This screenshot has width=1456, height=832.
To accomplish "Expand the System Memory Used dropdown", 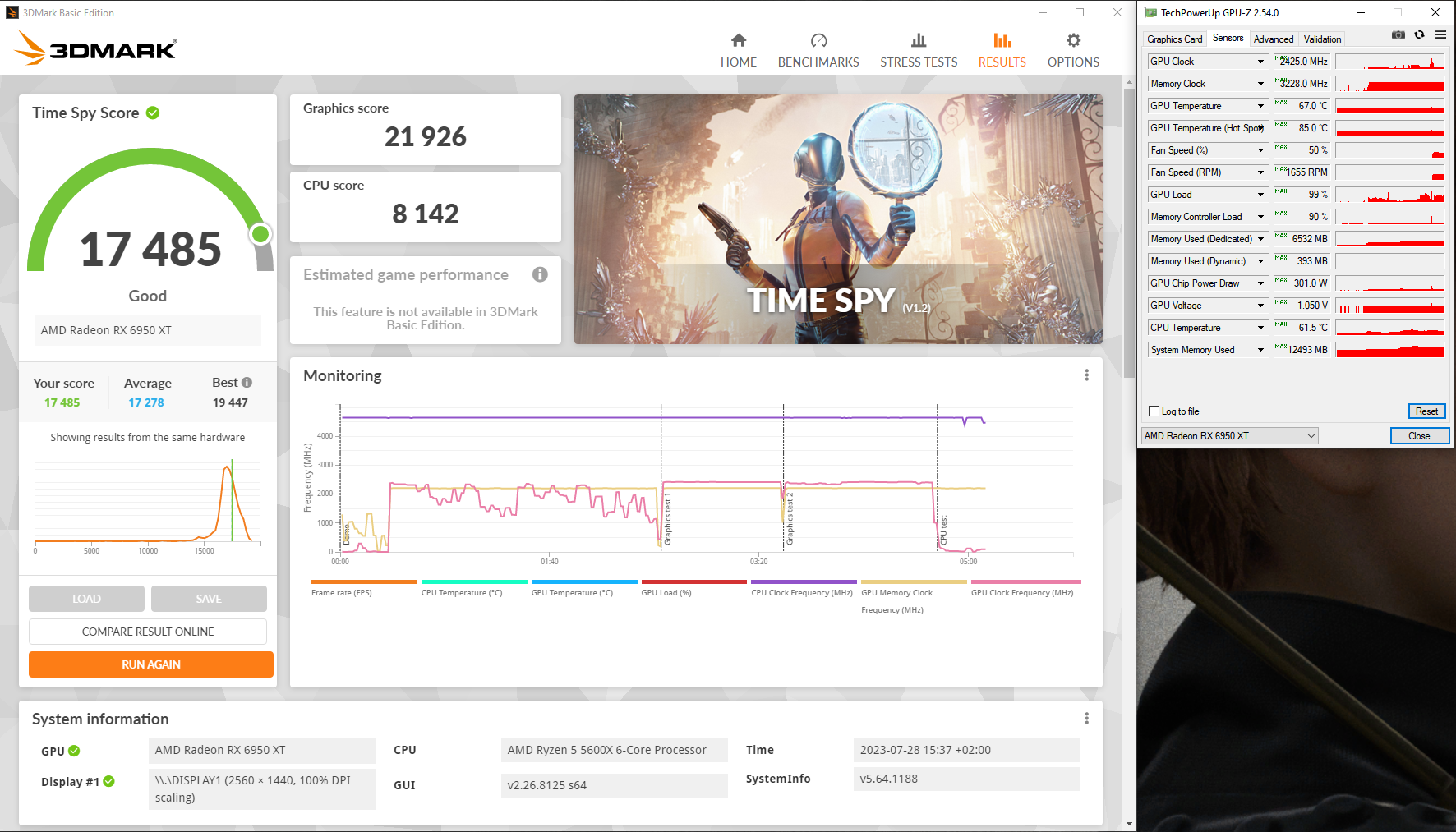I will (x=1260, y=350).
